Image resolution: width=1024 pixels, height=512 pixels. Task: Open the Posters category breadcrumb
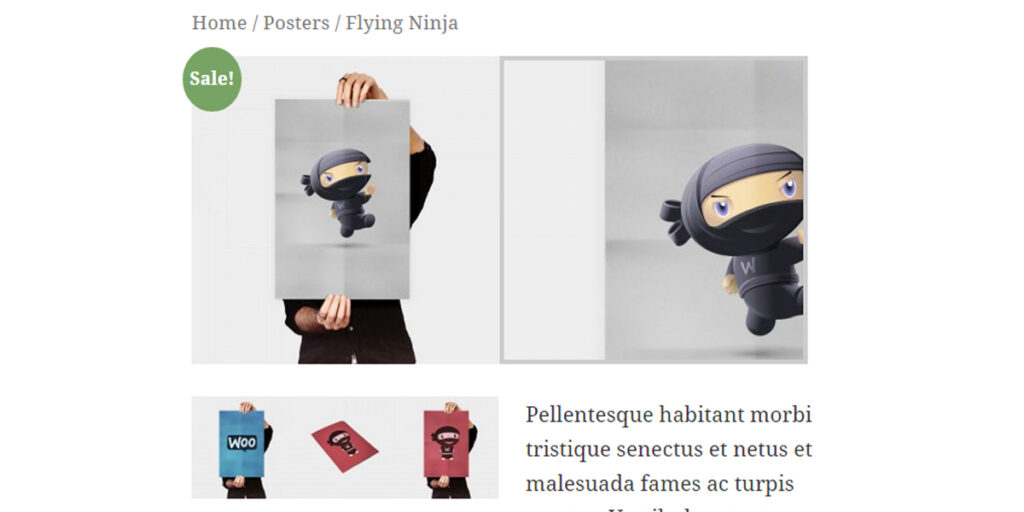click(x=296, y=23)
